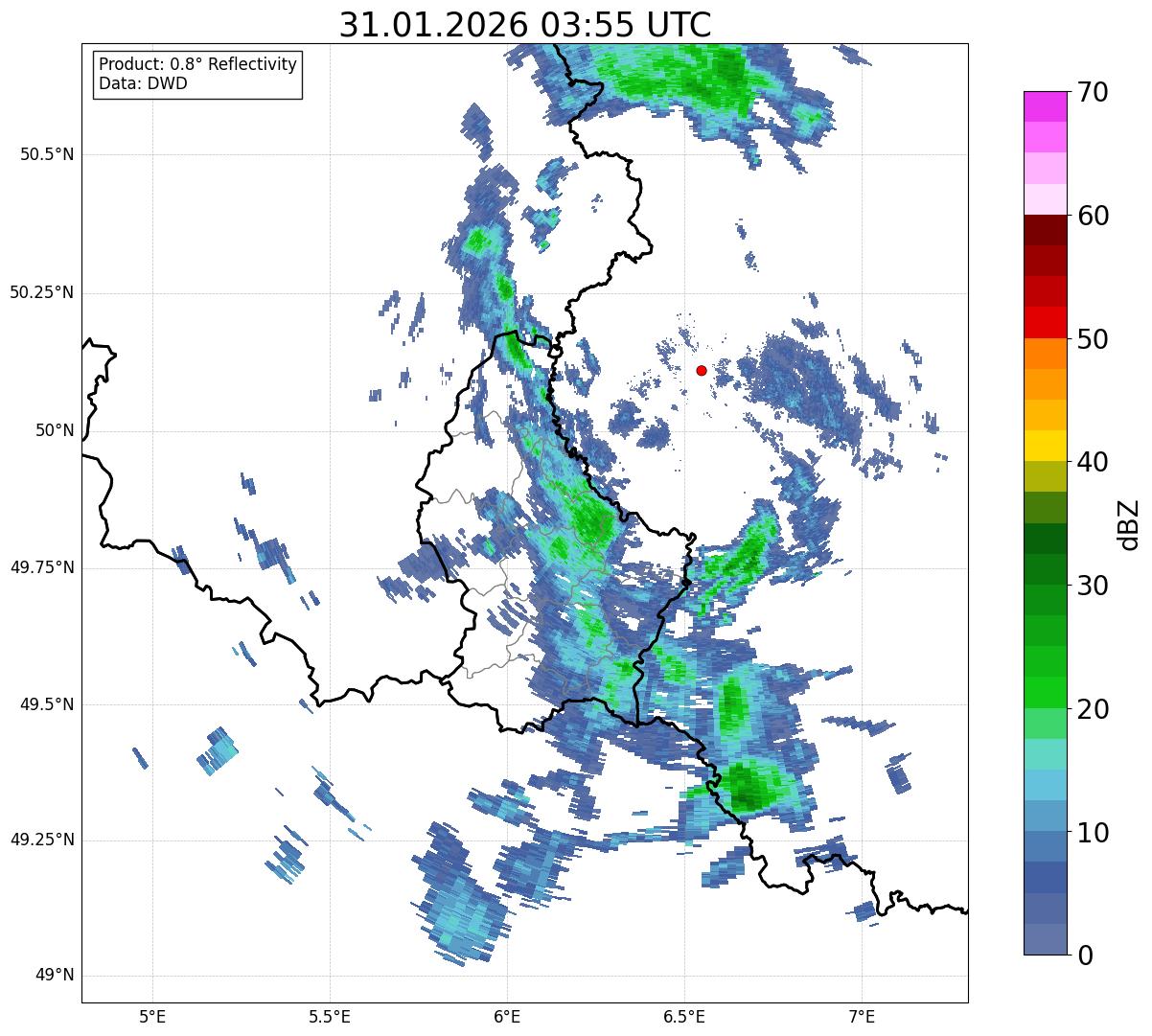Screen dimensions: 1152x1036
Task: Click the 49.5°N latitude label
Action: point(46,704)
